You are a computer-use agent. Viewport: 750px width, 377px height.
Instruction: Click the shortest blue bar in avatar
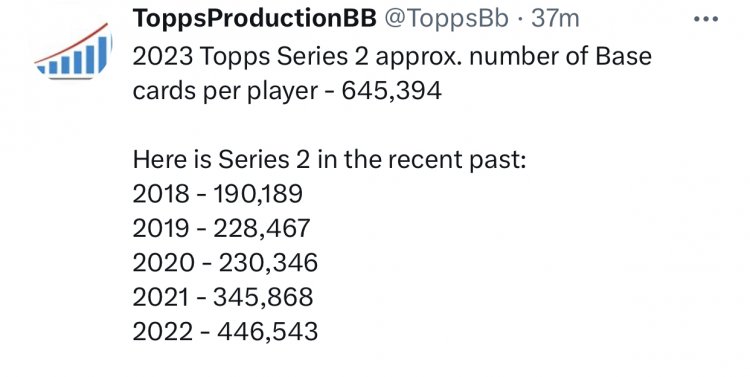(43, 69)
